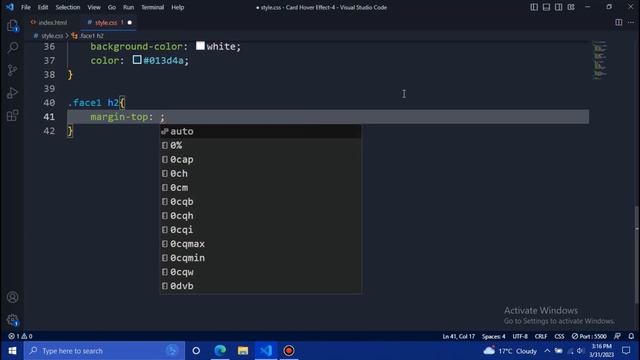Screen dimensions: 640x360
Task: Click the code minimap preview
Action: pyautogui.click(x=600, y=60)
